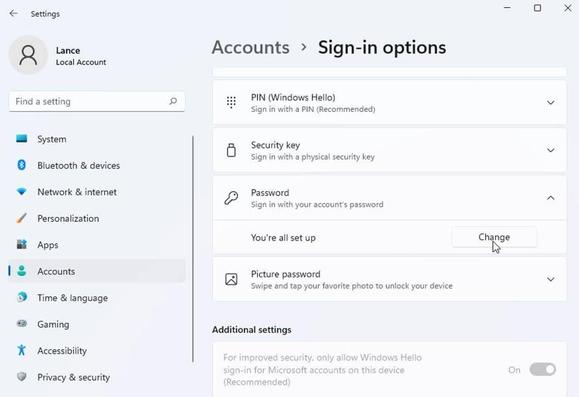Click the Security key USB icon
Screen dimensions: 579x397
tap(231, 150)
